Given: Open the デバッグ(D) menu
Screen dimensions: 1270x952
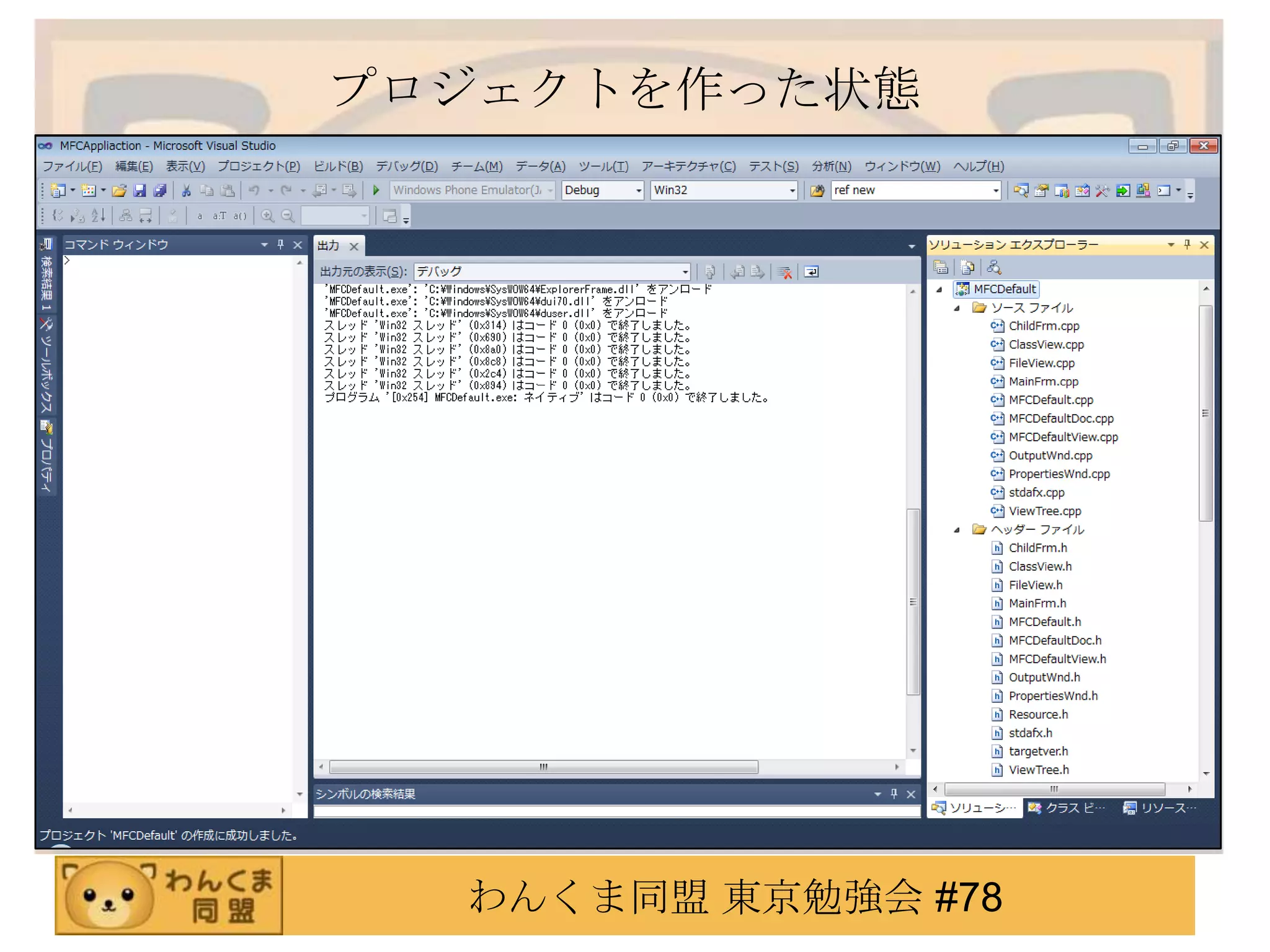Looking at the screenshot, I should click(x=407, y=166).
